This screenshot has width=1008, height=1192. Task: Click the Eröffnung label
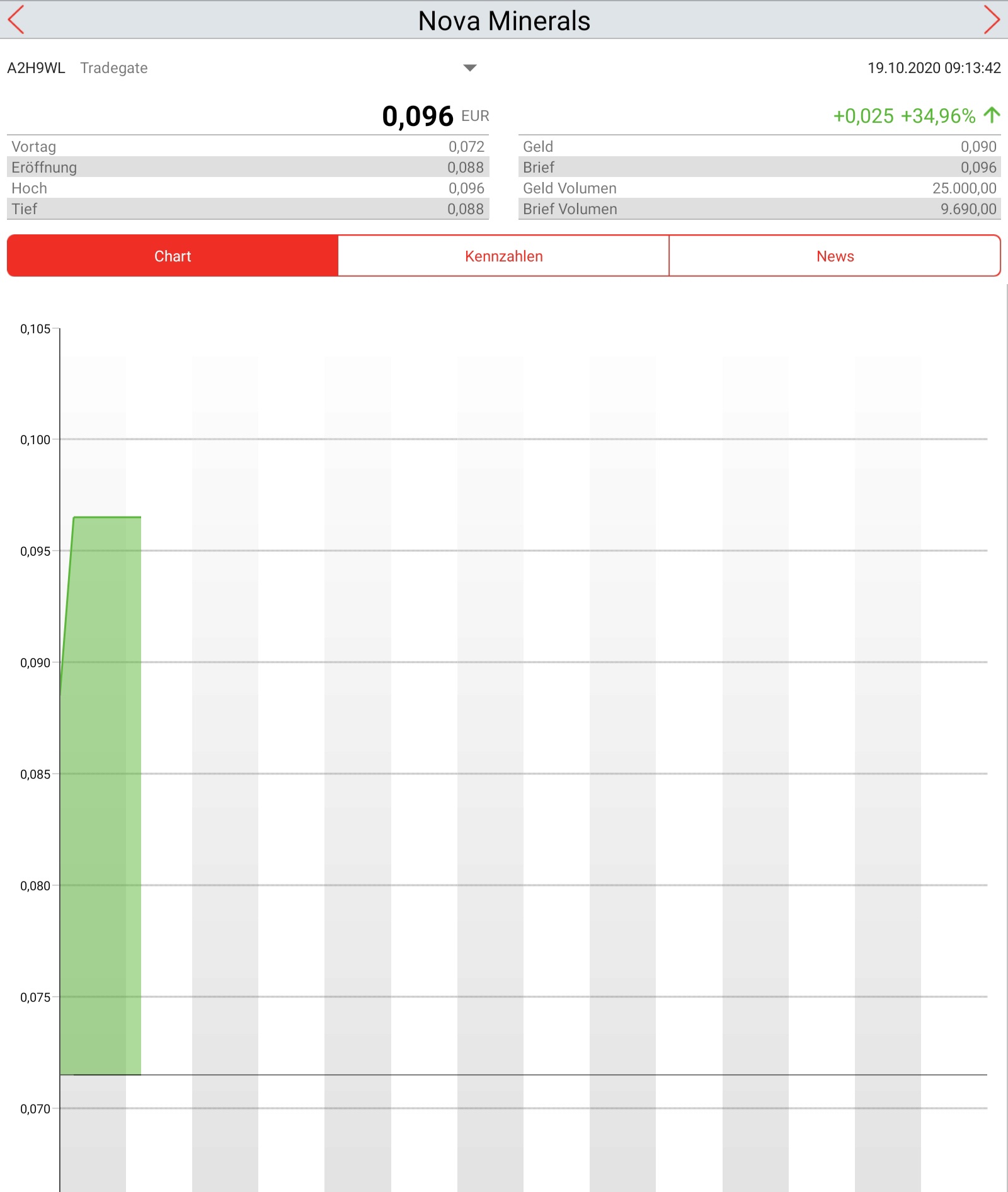tap(44, 168)
